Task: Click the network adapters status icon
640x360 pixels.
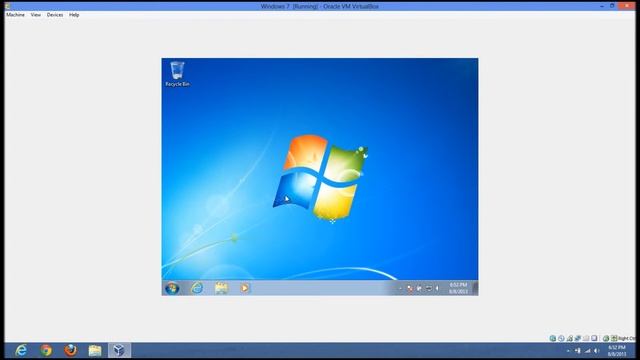Action: pos(578,338)
